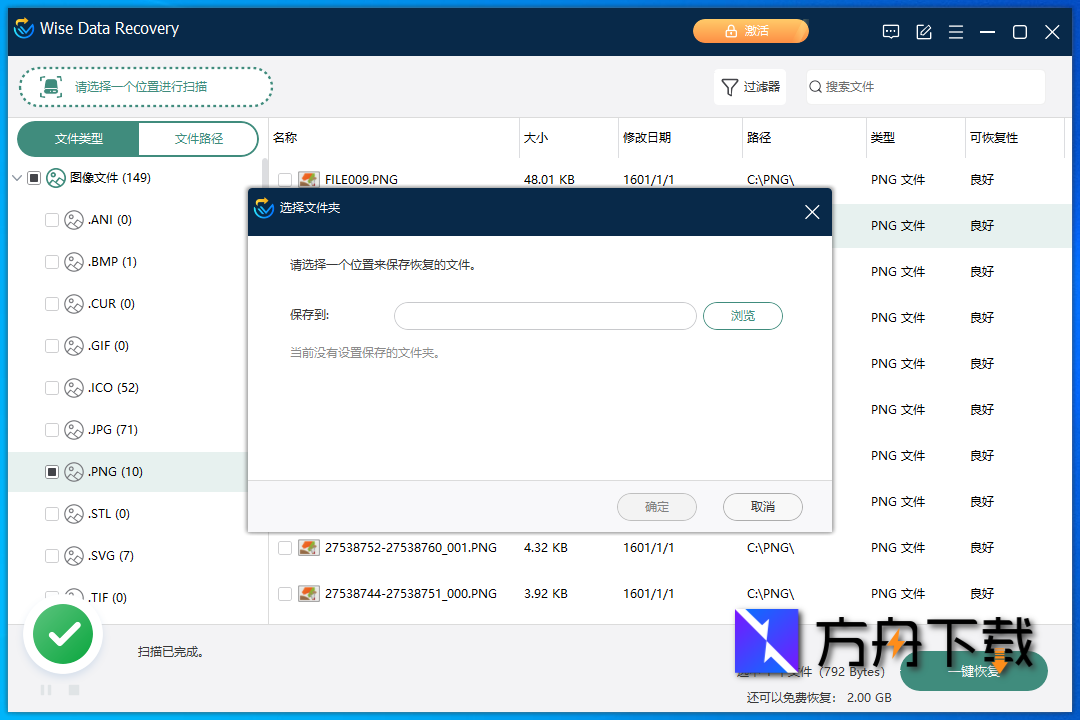Click the Wise Data Recovery logo icon
Image resolution: width=1080 pixels, height=720 pixels.
(23, 29)
